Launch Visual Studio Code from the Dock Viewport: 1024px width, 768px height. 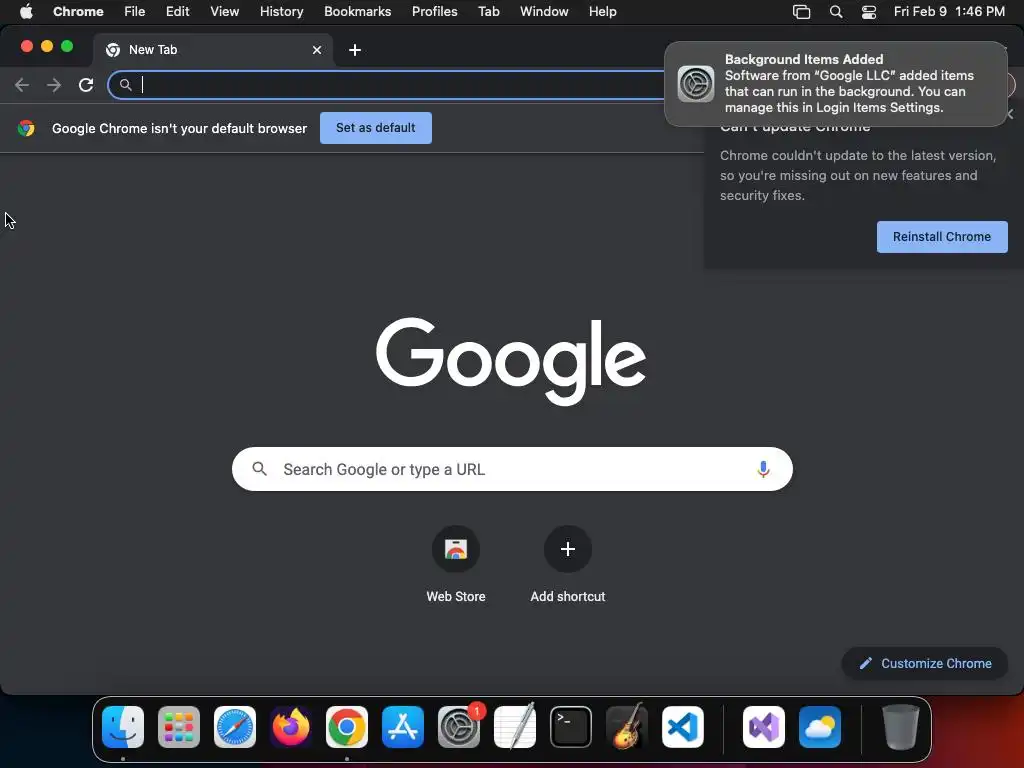point(682,727)
